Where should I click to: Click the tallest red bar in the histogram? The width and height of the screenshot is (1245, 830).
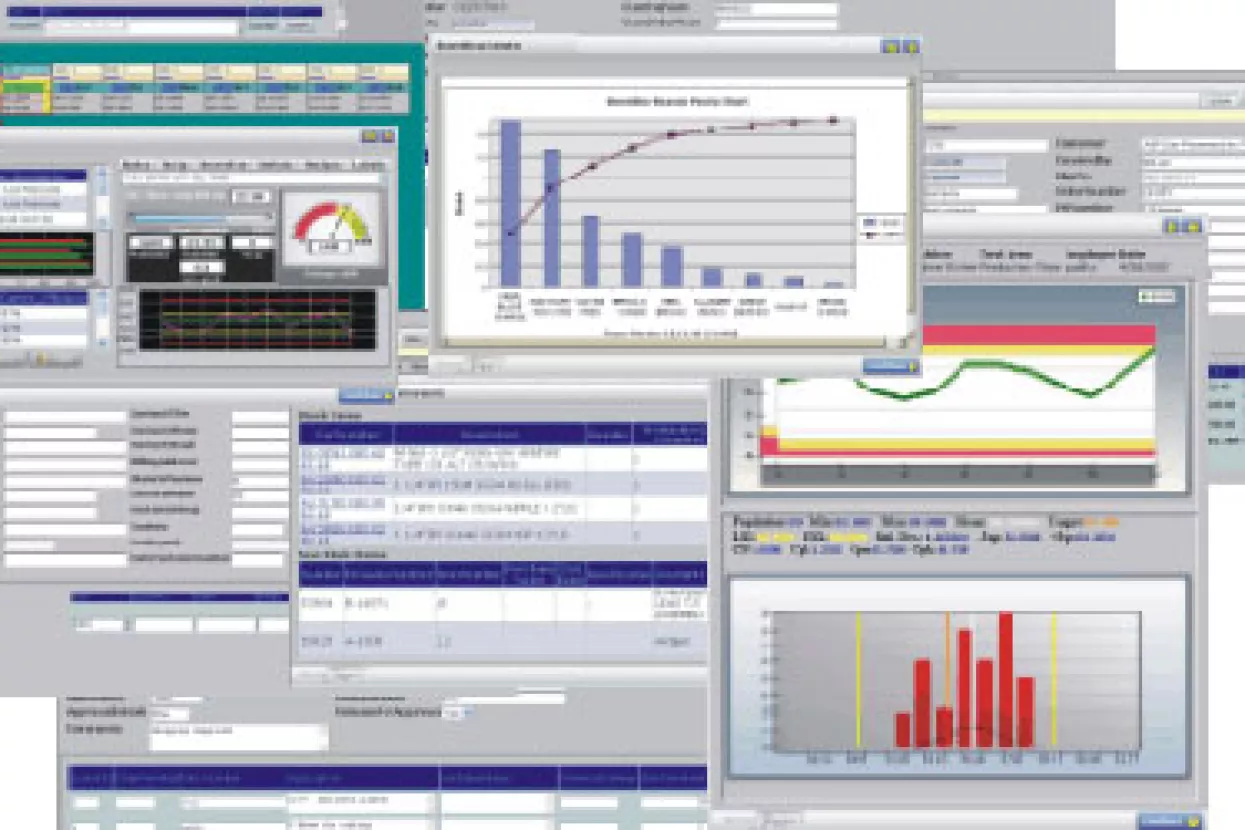[x=1006, y=680]
